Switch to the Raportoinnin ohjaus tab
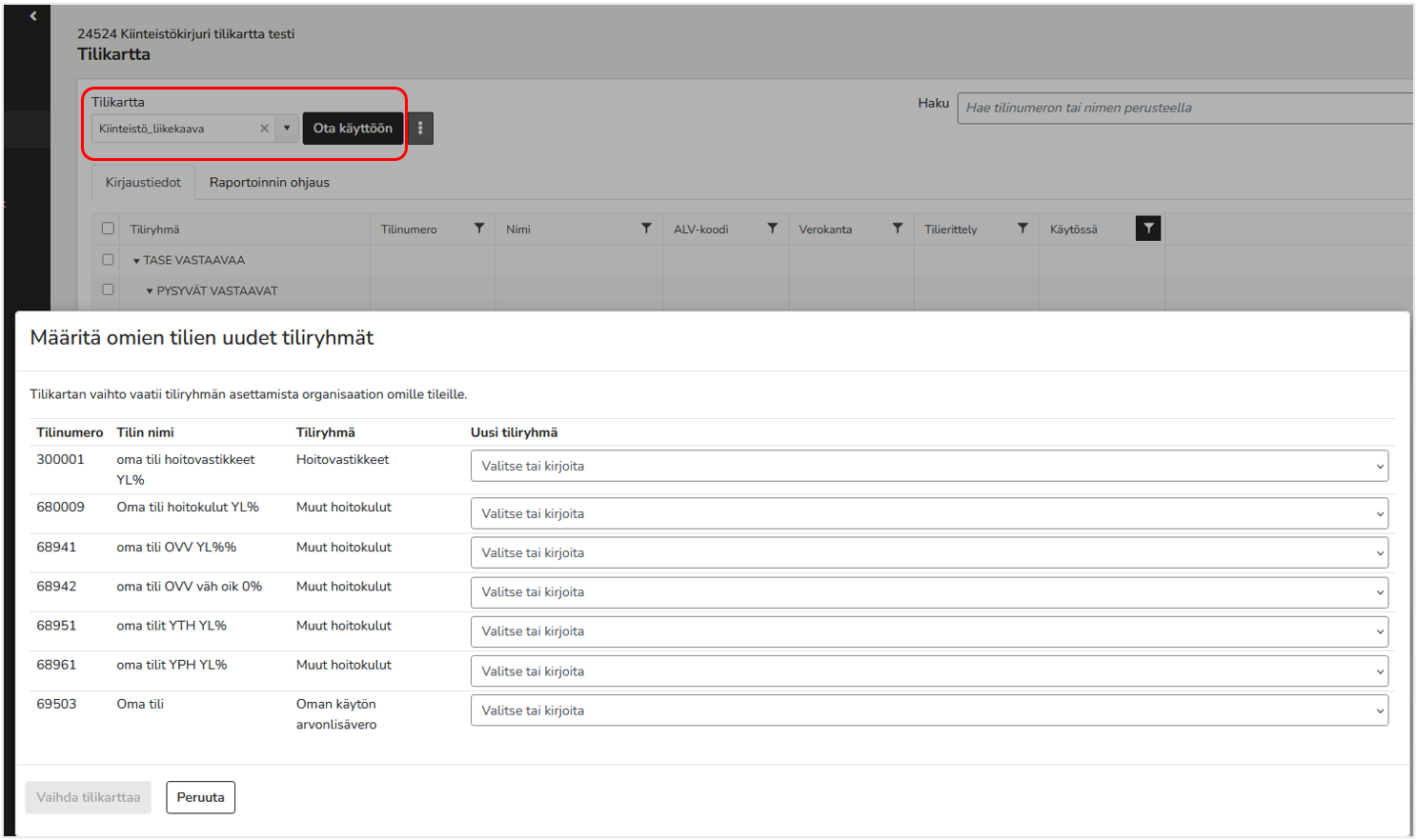The height and width of the screenshot is (840, 1416). click(x=270, y=182)
